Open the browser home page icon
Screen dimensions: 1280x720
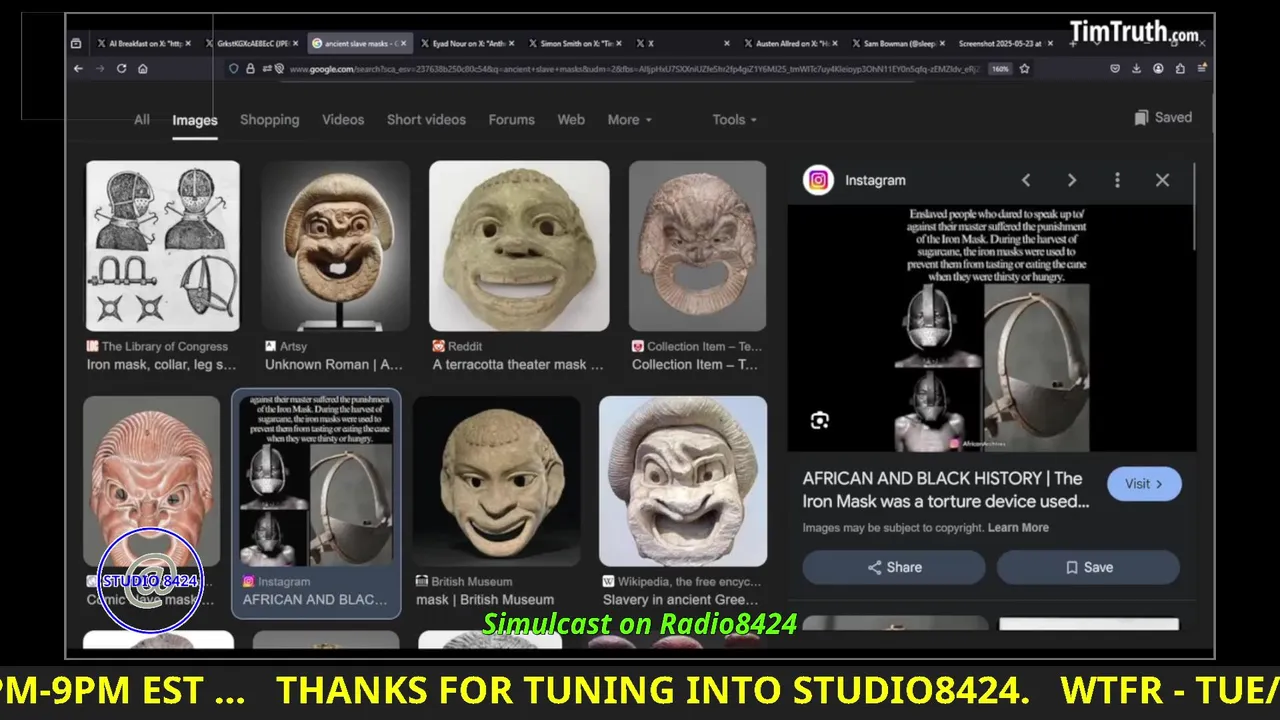(143, 69)
